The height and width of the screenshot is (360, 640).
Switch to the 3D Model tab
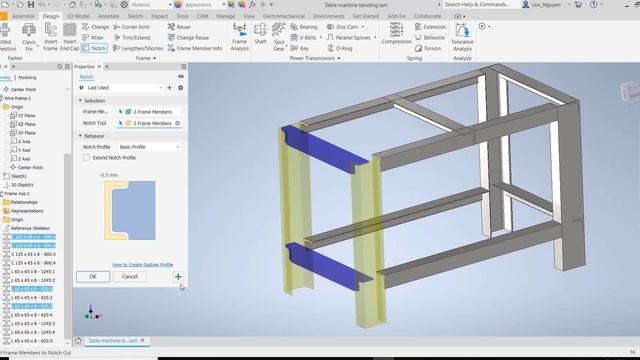pos(78,16)
